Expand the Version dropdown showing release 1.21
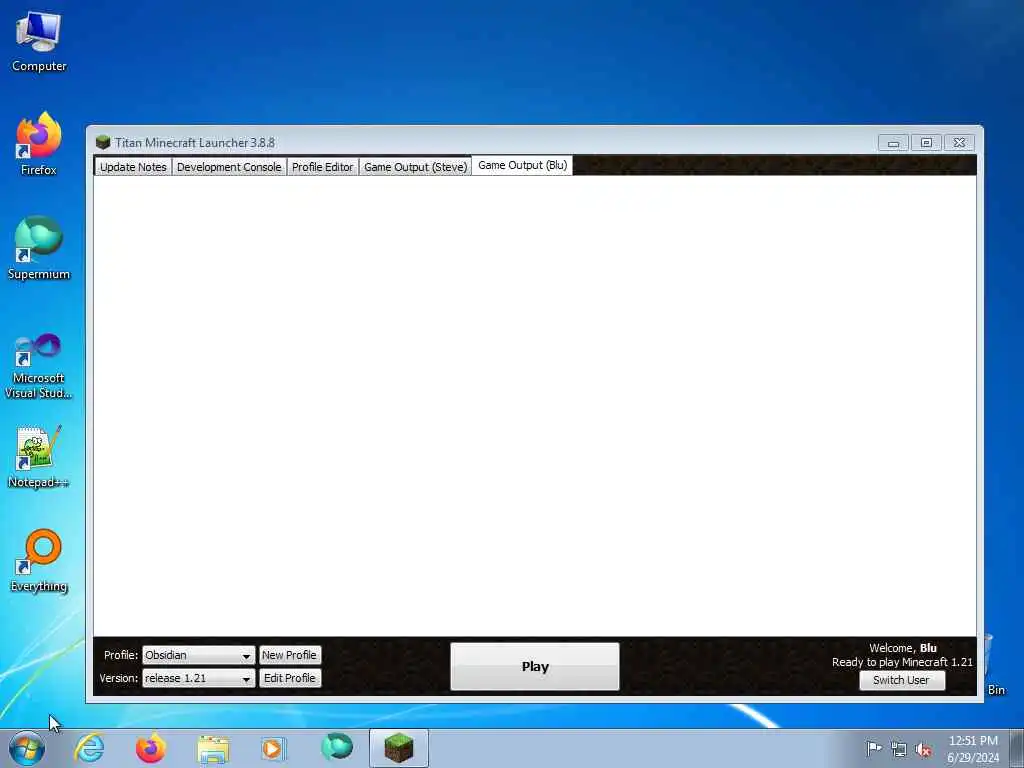This screenshot has height=768, width=1024. 199,679
